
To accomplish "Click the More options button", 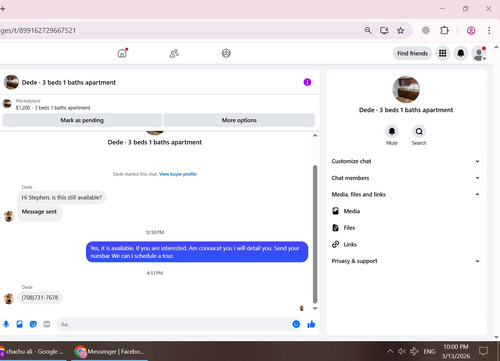I will [x=239, y=120].
